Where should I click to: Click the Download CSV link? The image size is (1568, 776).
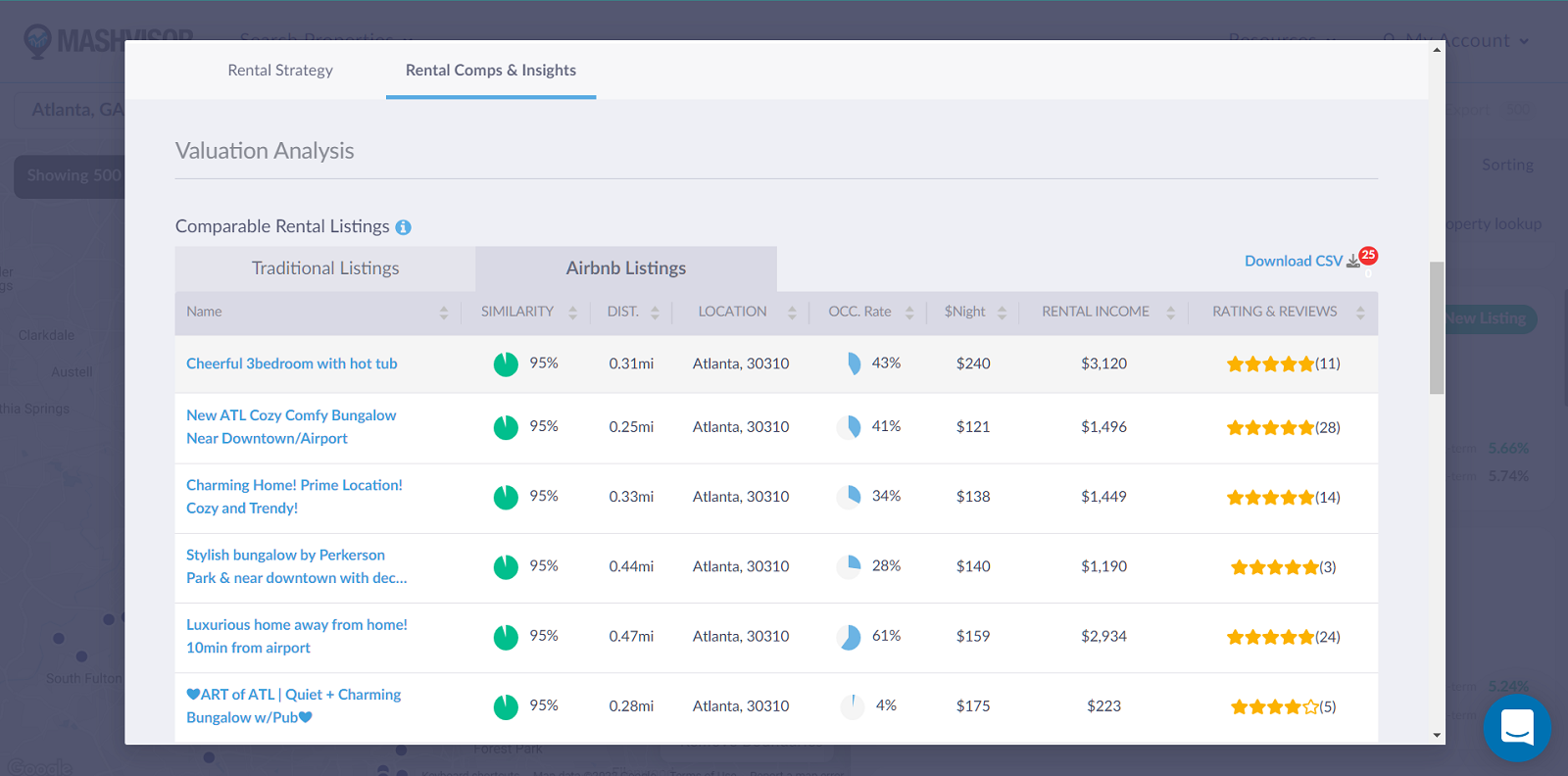(1293, 262)
